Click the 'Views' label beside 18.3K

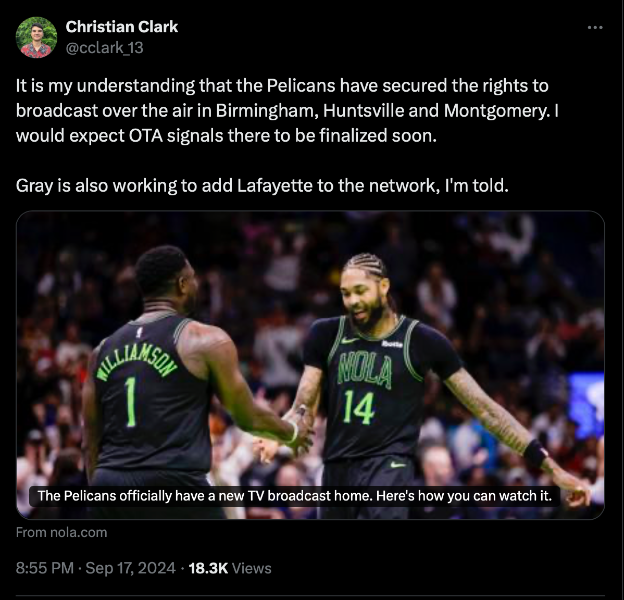pyautogui.click(x=252, y=568)
